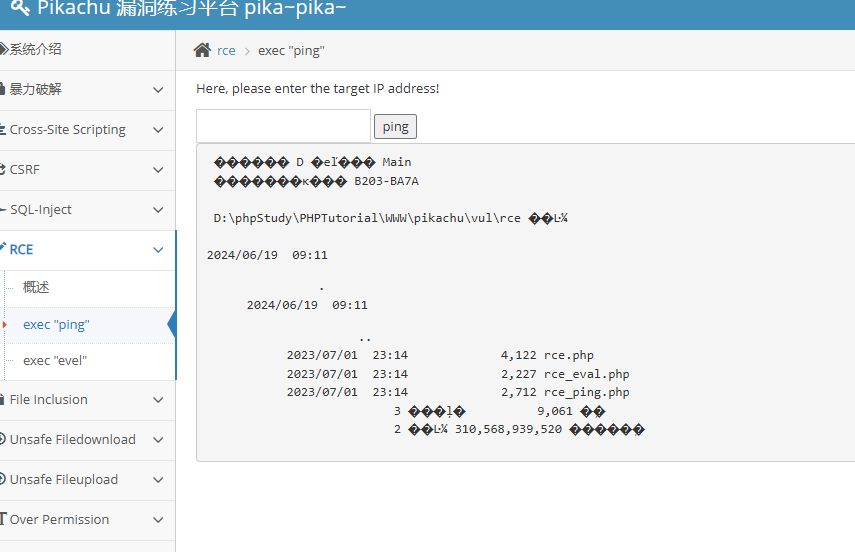Open the Unsafe Fileupload sidebar menu

click(87, 479)
